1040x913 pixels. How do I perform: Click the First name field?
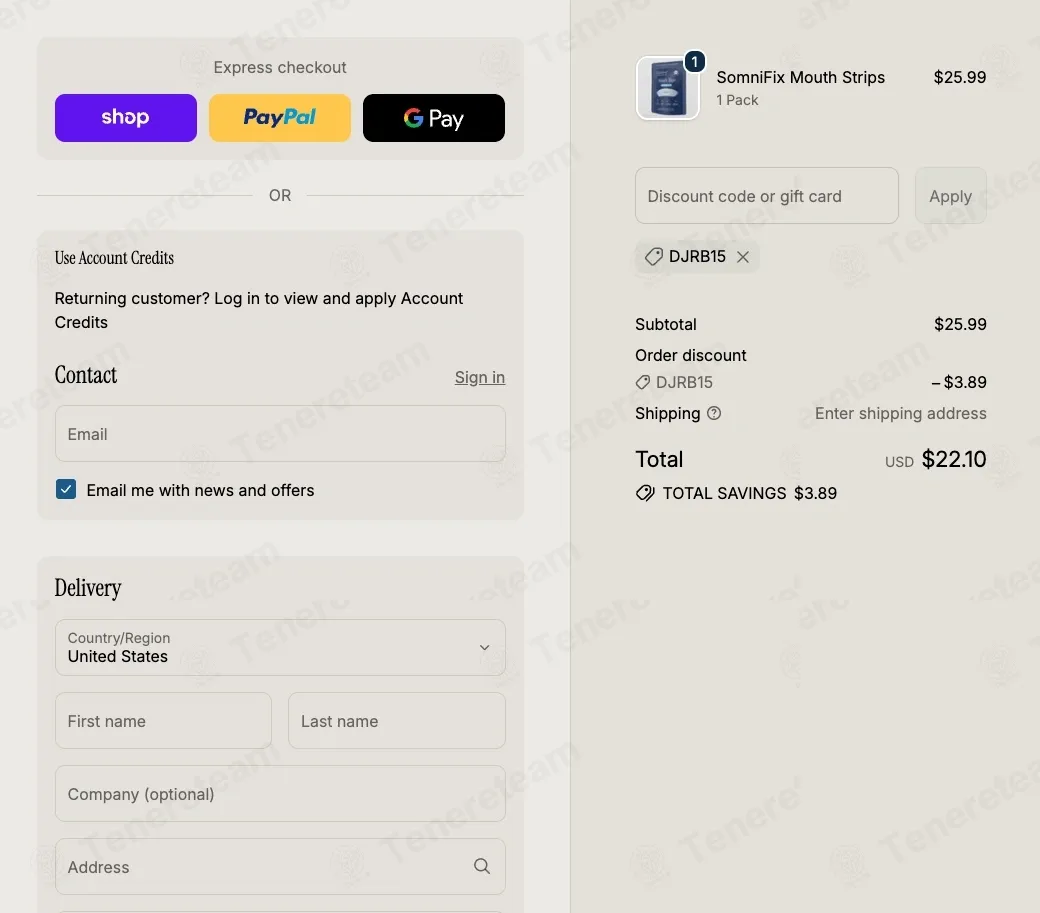[163, 721]
